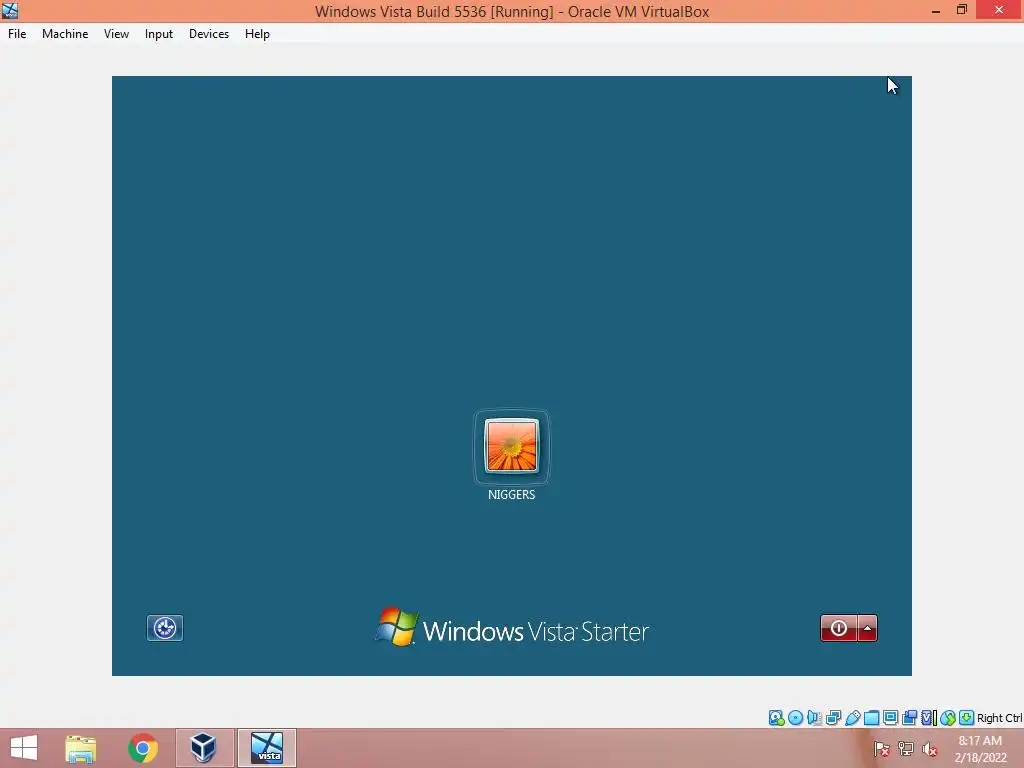Minimize the VirtualBox window
The height and width of the screenshot is (768, 1024).
(936, 10)
